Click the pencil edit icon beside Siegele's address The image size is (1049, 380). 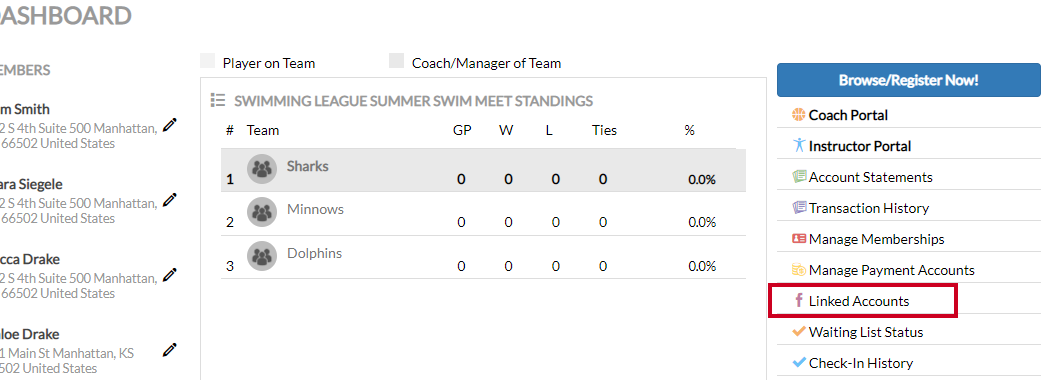coord(170,199)
